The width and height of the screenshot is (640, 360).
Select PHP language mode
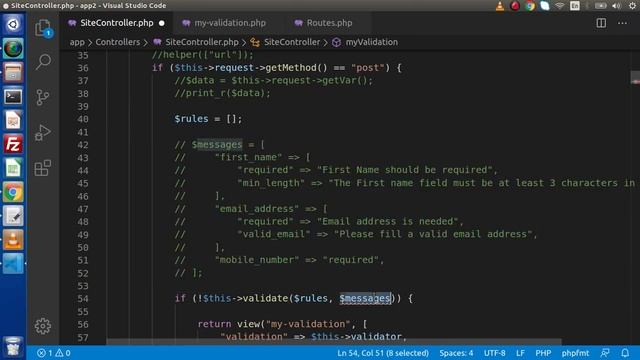tap(543, 353)
